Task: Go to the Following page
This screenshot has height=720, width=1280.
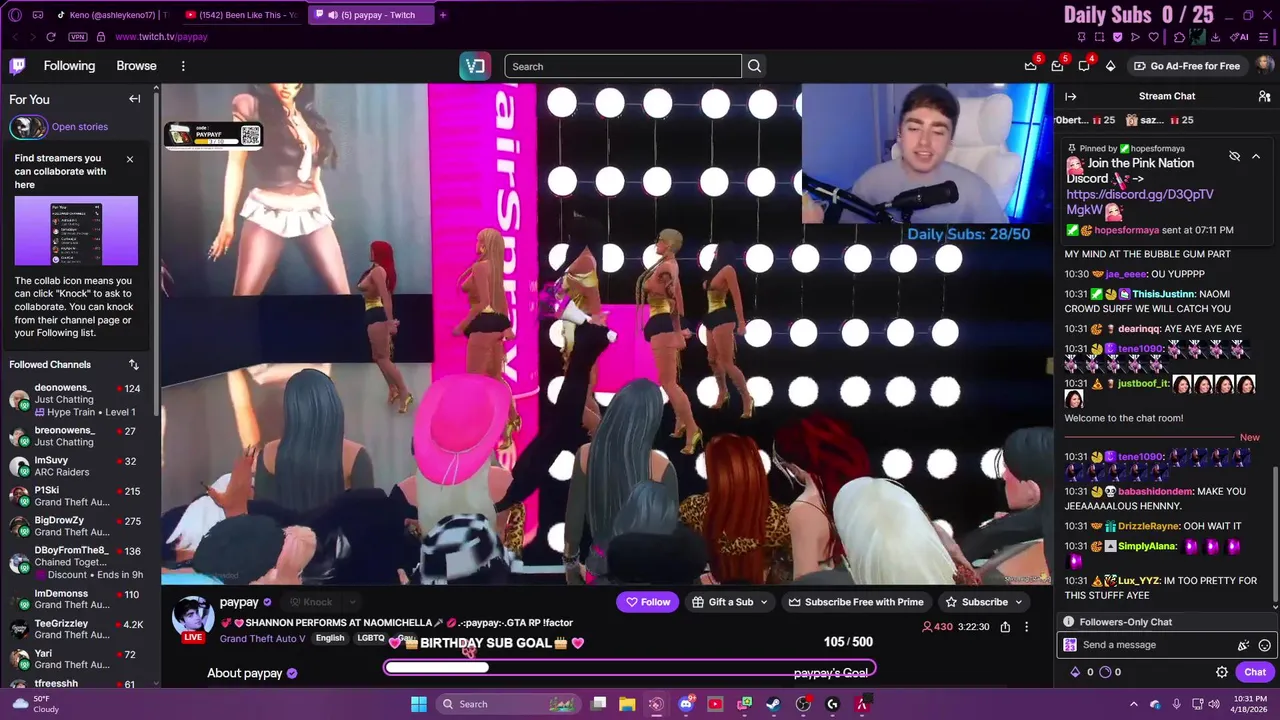Action: (x=69, y=66)
